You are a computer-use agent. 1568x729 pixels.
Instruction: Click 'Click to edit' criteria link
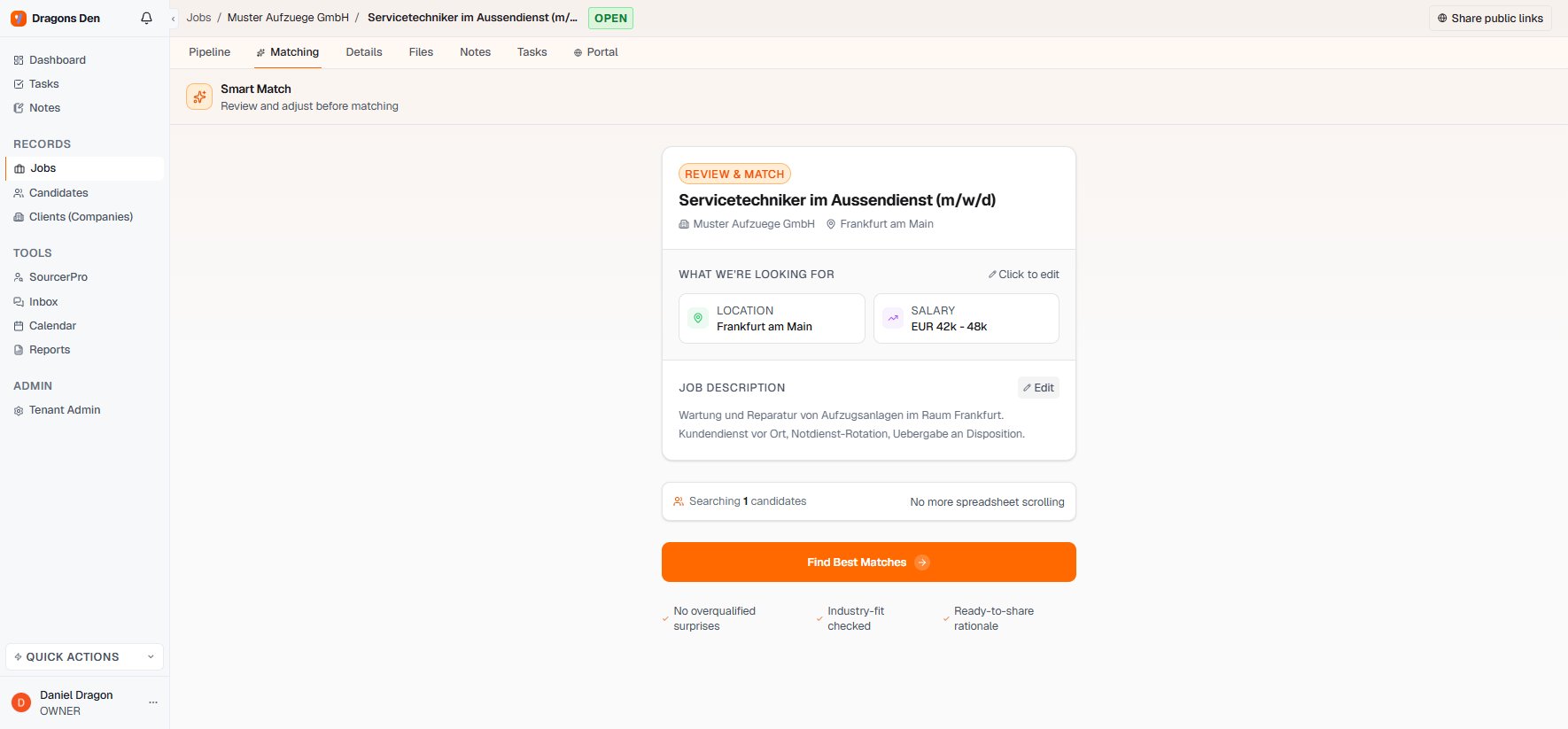pyautogui.click(x=1024, y=275)
